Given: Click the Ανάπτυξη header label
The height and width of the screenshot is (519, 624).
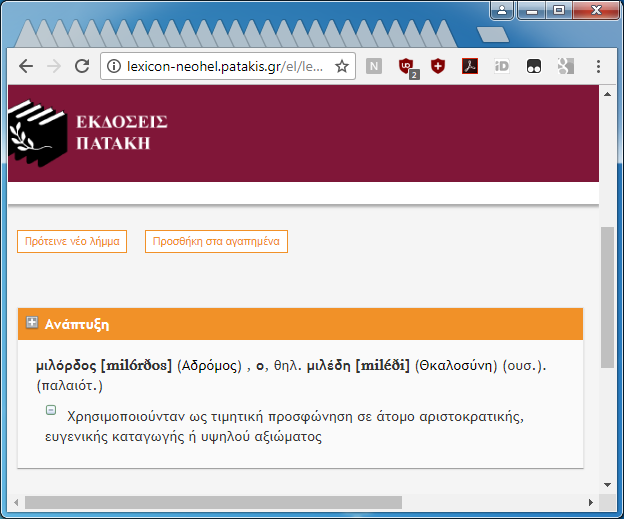Looking at the screenshot, I should click(x=77, y=324).
